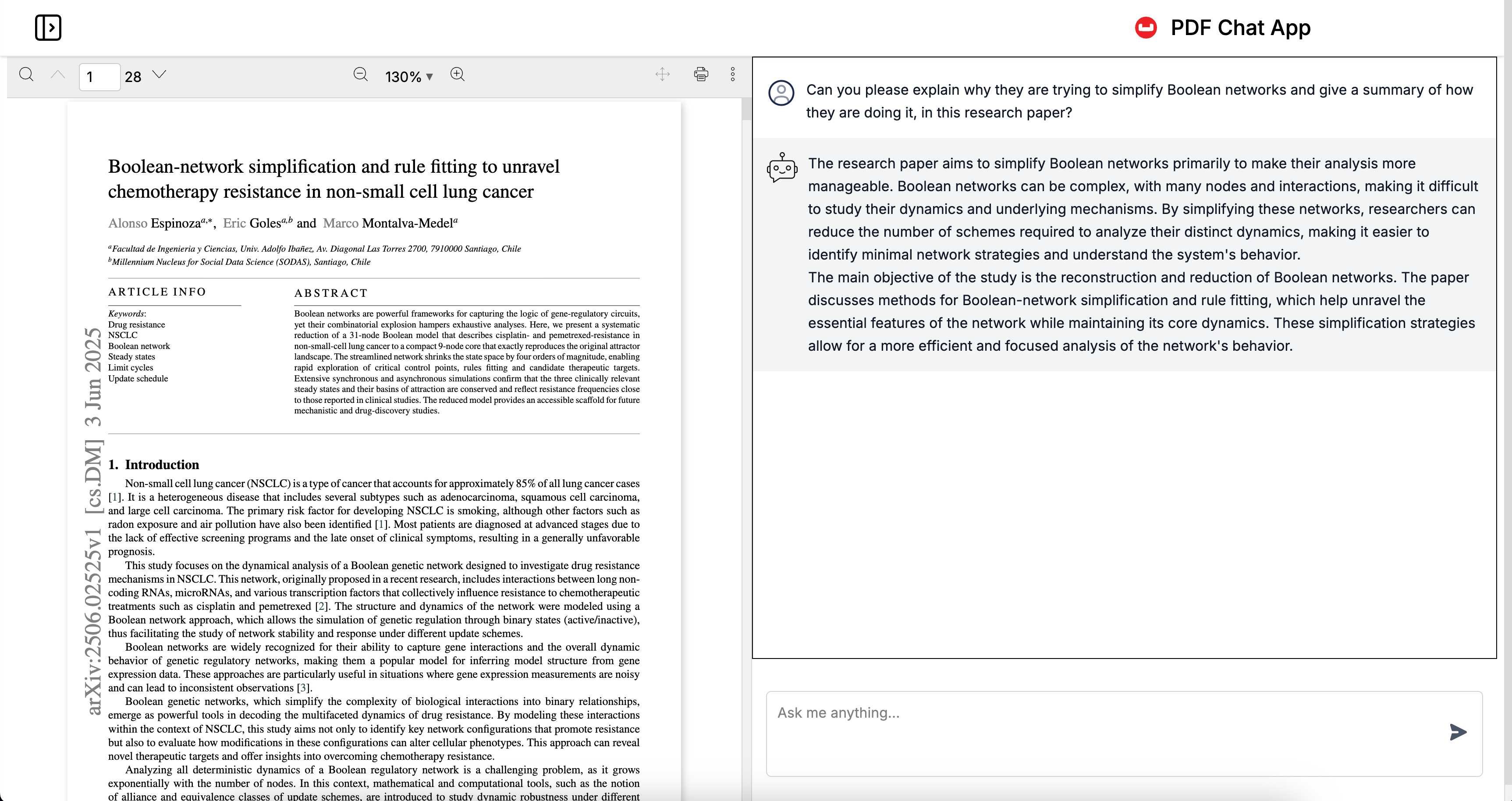Print the PDF with printer icon

[x=701, y=74]
